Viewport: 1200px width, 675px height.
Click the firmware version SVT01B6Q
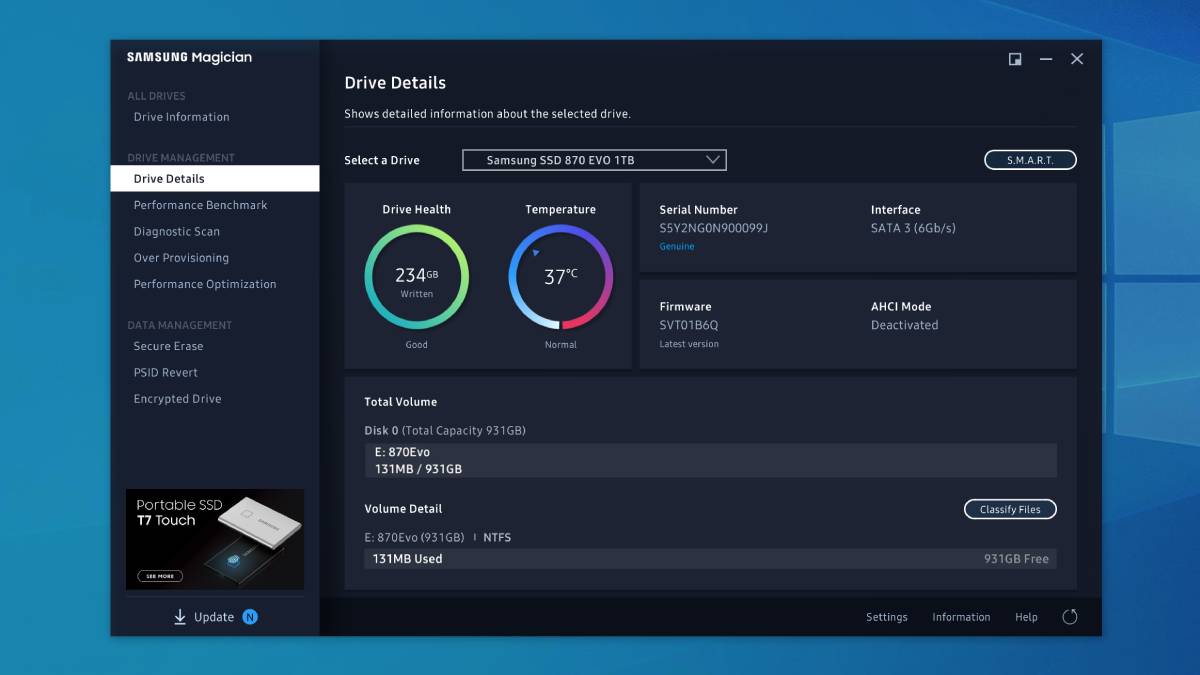[689, 325]
